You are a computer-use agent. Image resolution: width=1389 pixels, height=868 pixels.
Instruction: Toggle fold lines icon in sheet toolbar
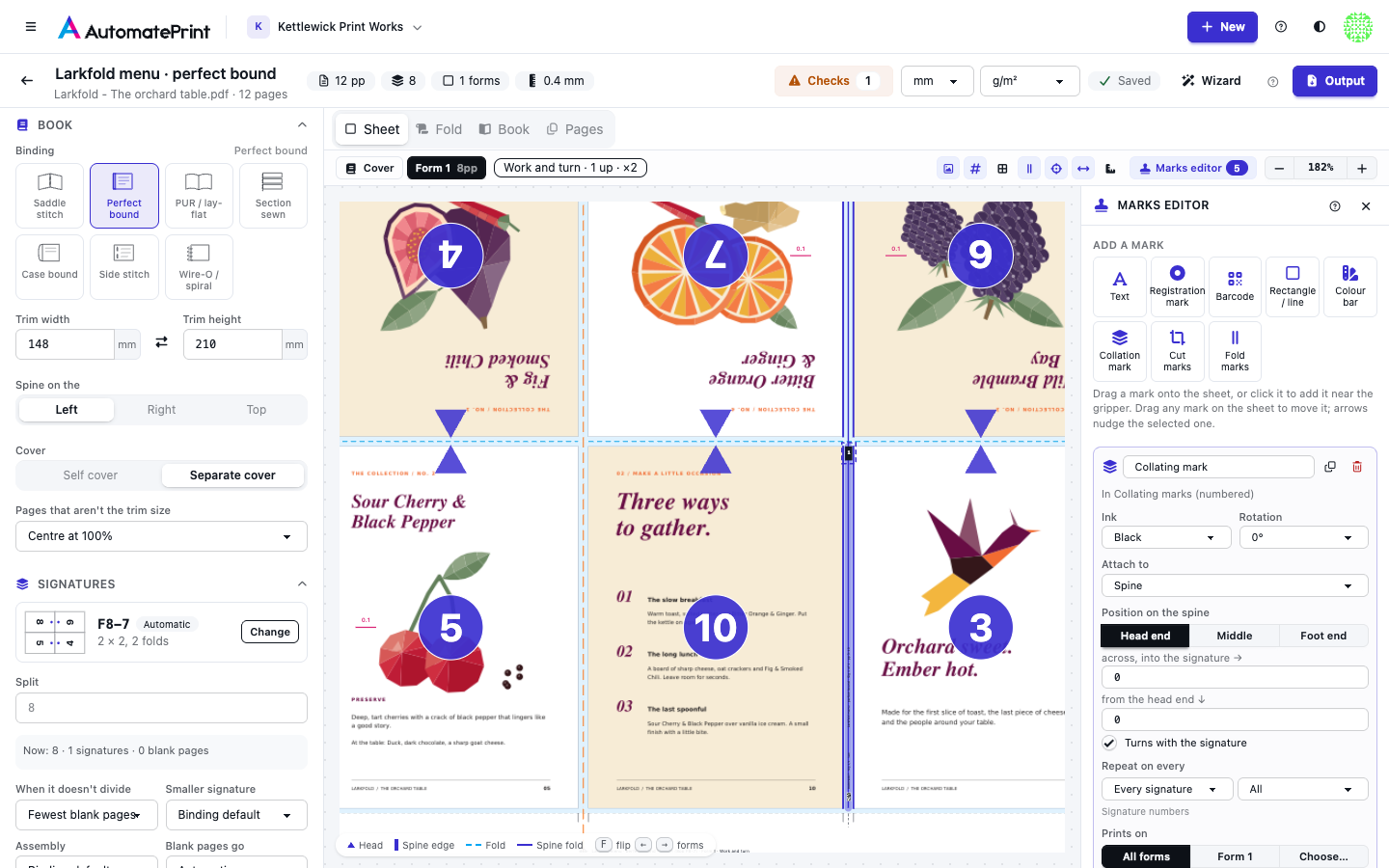[x=1029, y=169]
